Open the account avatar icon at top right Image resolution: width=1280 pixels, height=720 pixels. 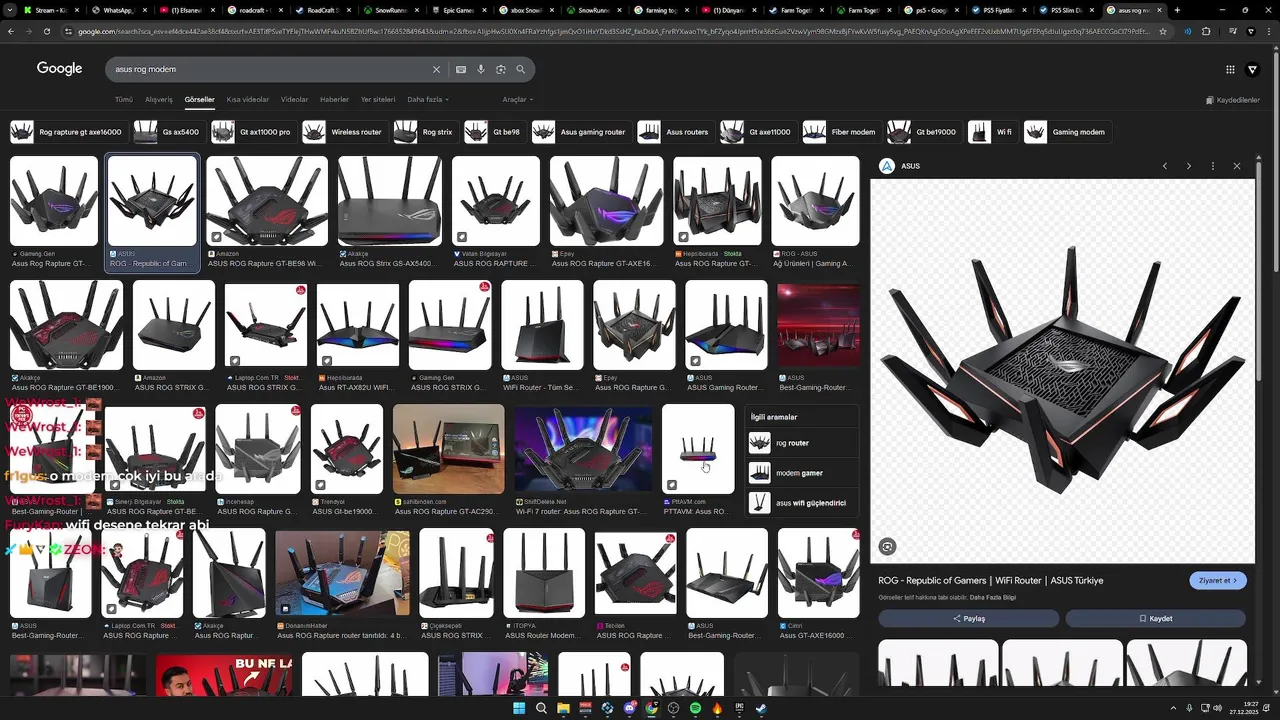click(x=1253, y=69)
